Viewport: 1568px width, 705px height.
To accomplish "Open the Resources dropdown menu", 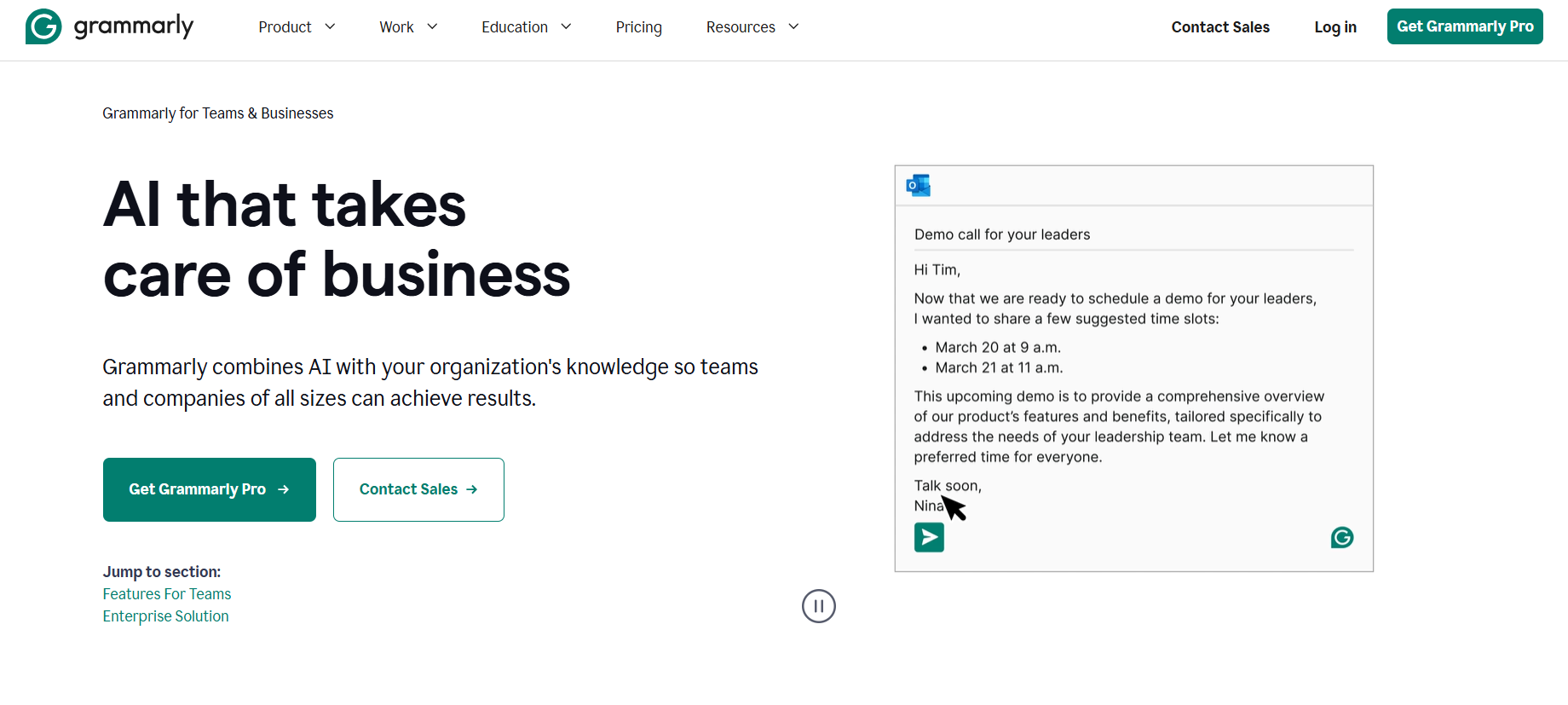I will pyautogui.click(x=752, y=27).
